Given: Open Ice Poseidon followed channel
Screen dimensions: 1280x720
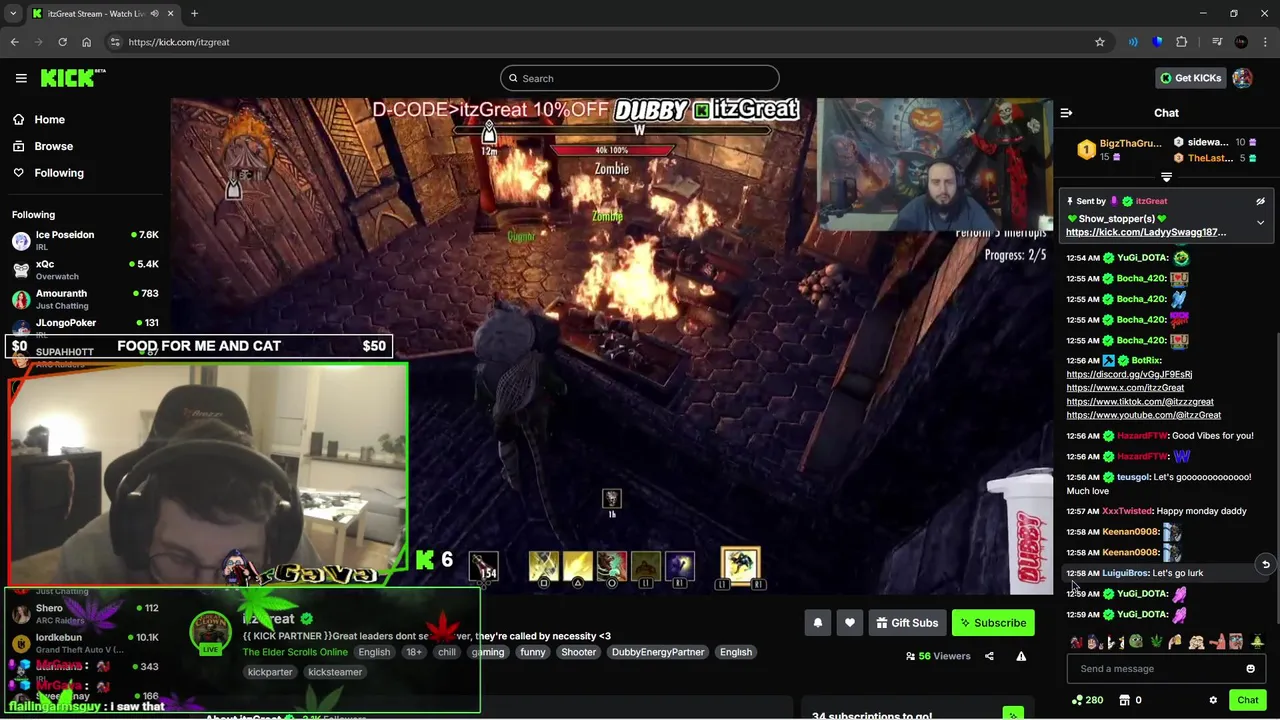Looking at the screenshot, I should [85, 241].
